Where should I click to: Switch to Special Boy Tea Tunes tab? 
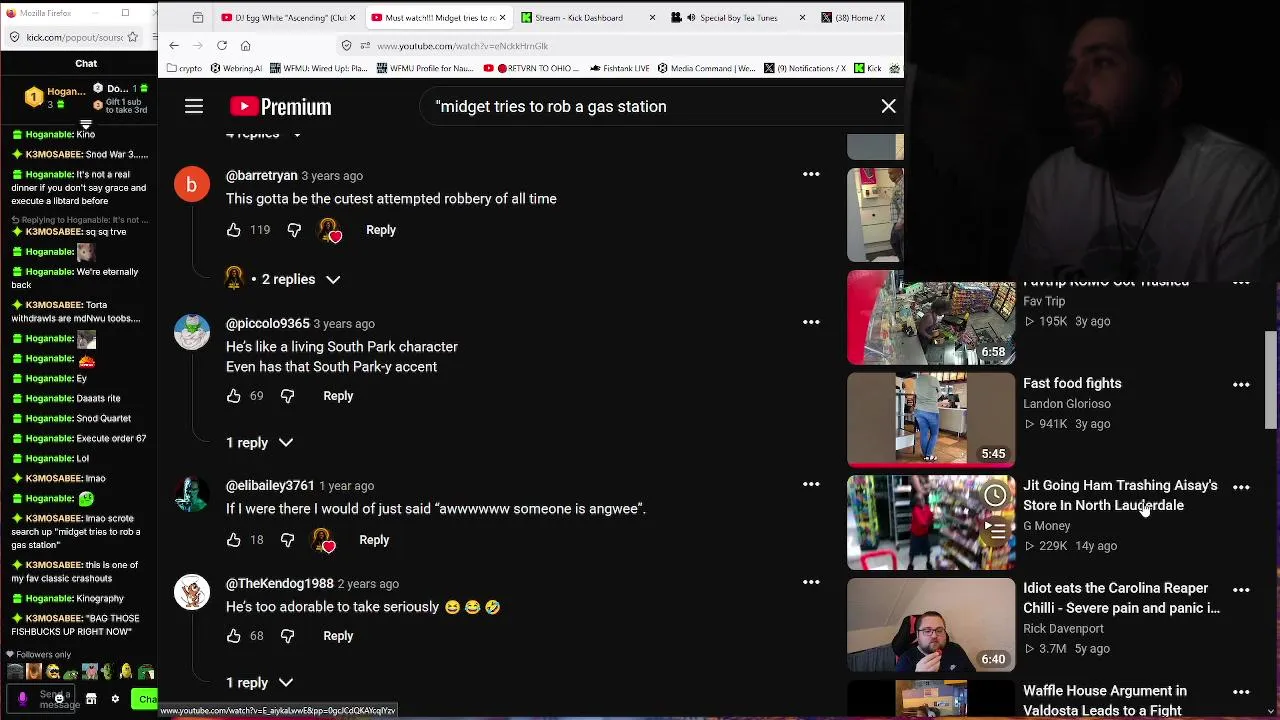[x=738, y=17]
